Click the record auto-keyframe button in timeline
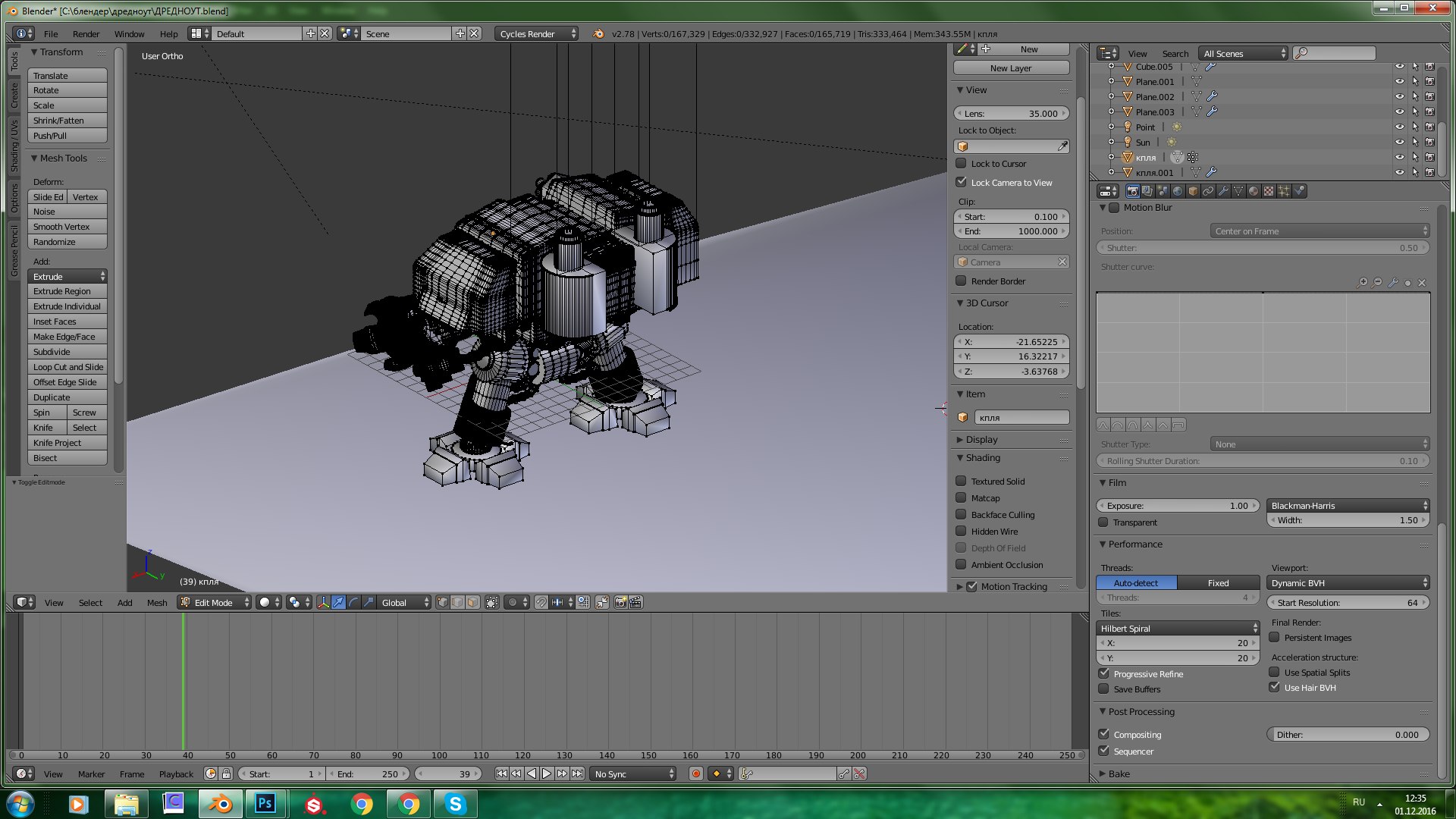 [x=695, y=773]
